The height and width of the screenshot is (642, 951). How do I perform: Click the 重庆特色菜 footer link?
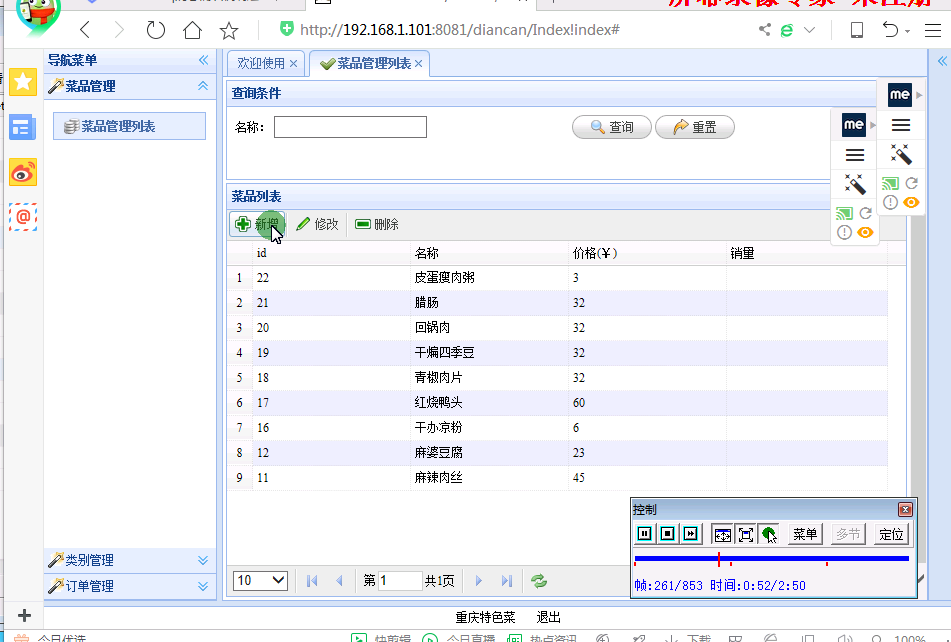[485, 617]
